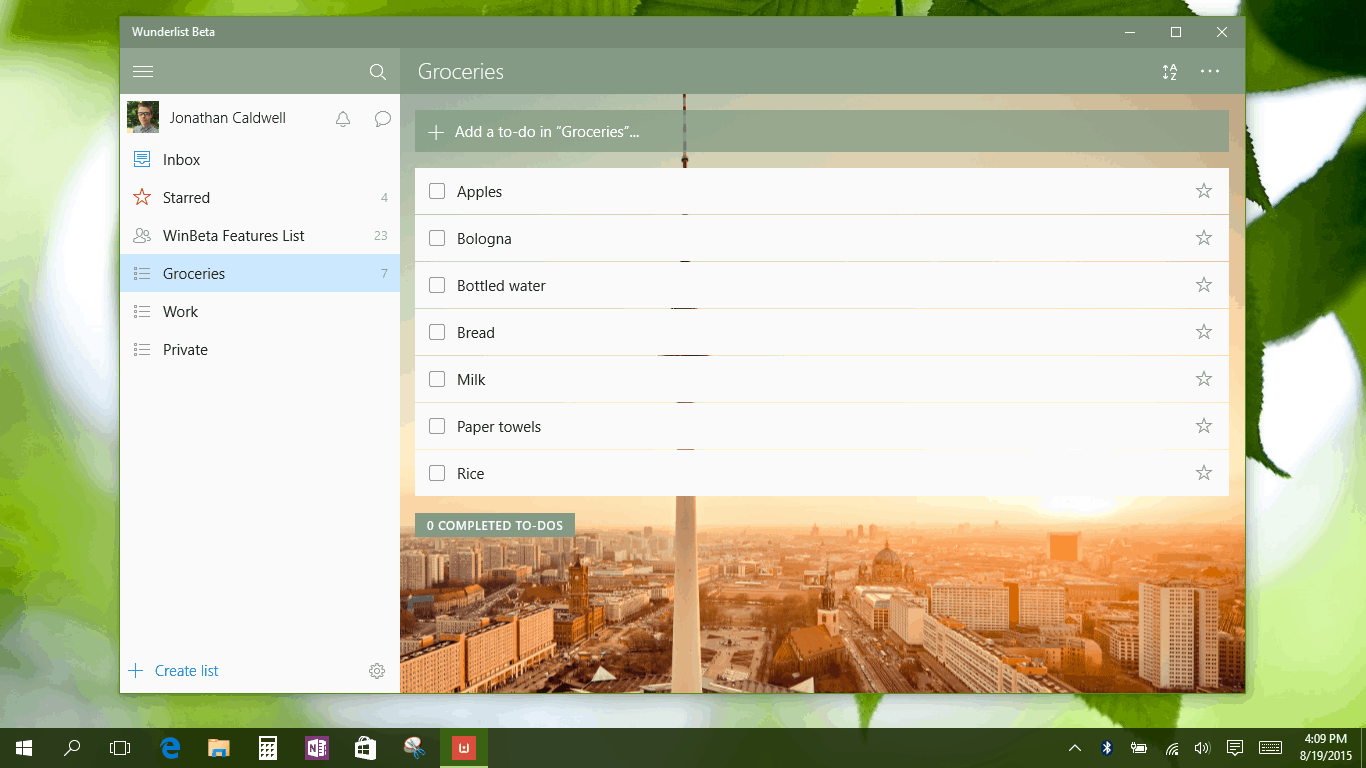
Task: Mark Milk as completed
Action: tap(437, 379)
